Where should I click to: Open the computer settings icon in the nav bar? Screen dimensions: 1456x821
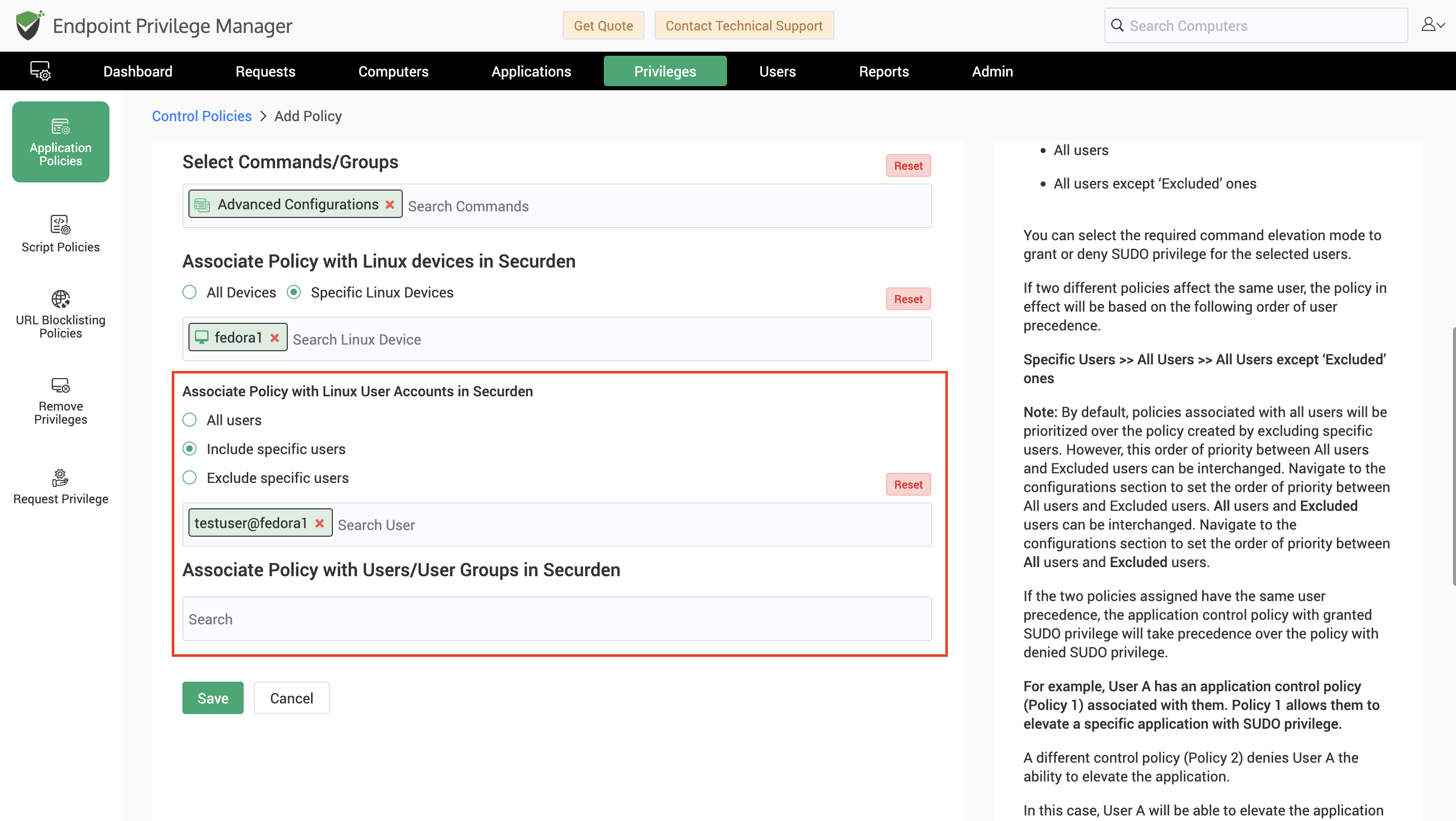(40, 71)
